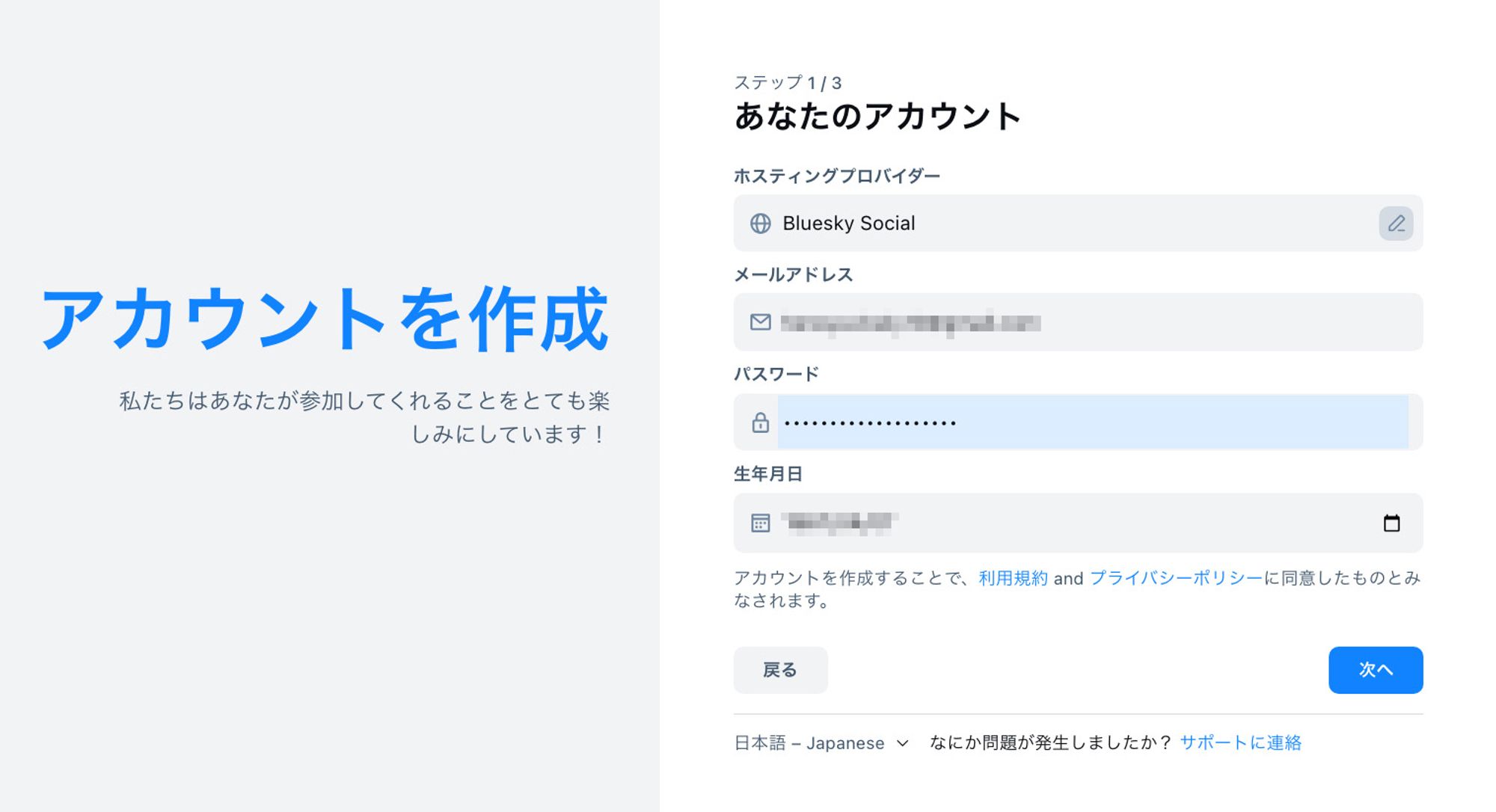Image resolution: width=1496 pixels, height=812 pixels.
Task: Click the 生年月日 label
Action: click(x=767, y=474)
